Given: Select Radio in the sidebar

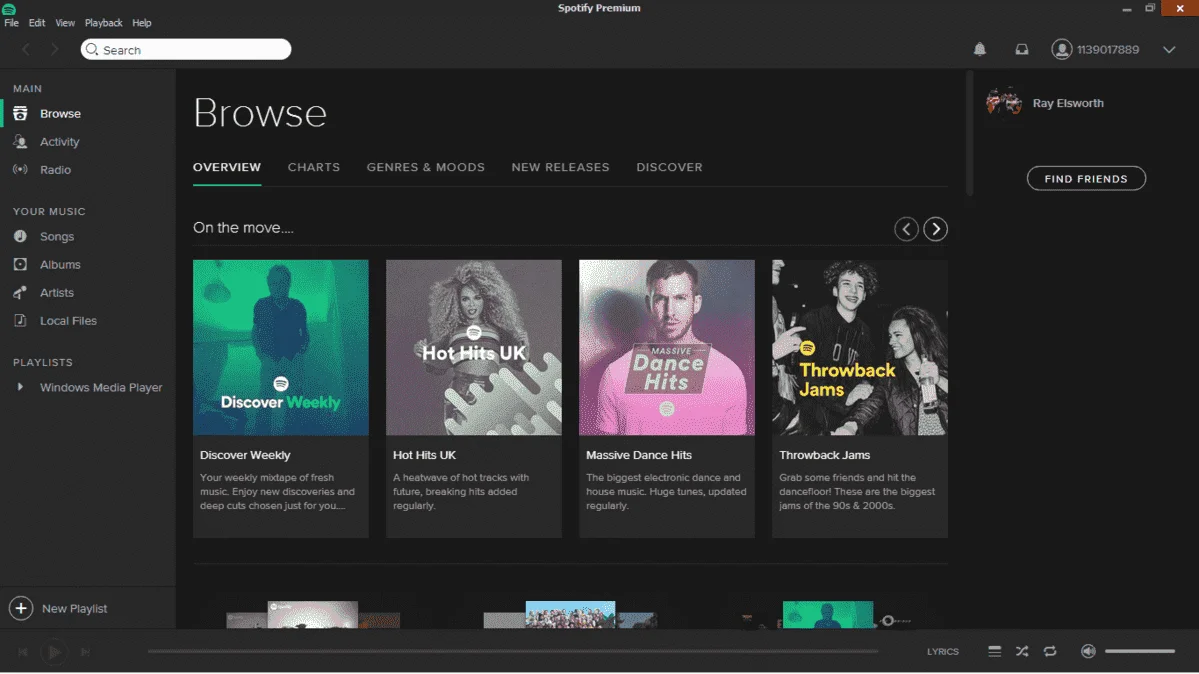Looking at the screenshot, I should (x=55, y=170).
